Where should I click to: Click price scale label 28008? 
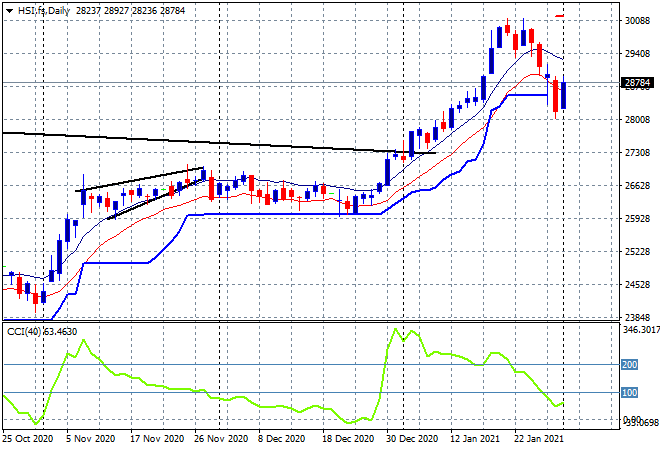(x=637, y=120)
